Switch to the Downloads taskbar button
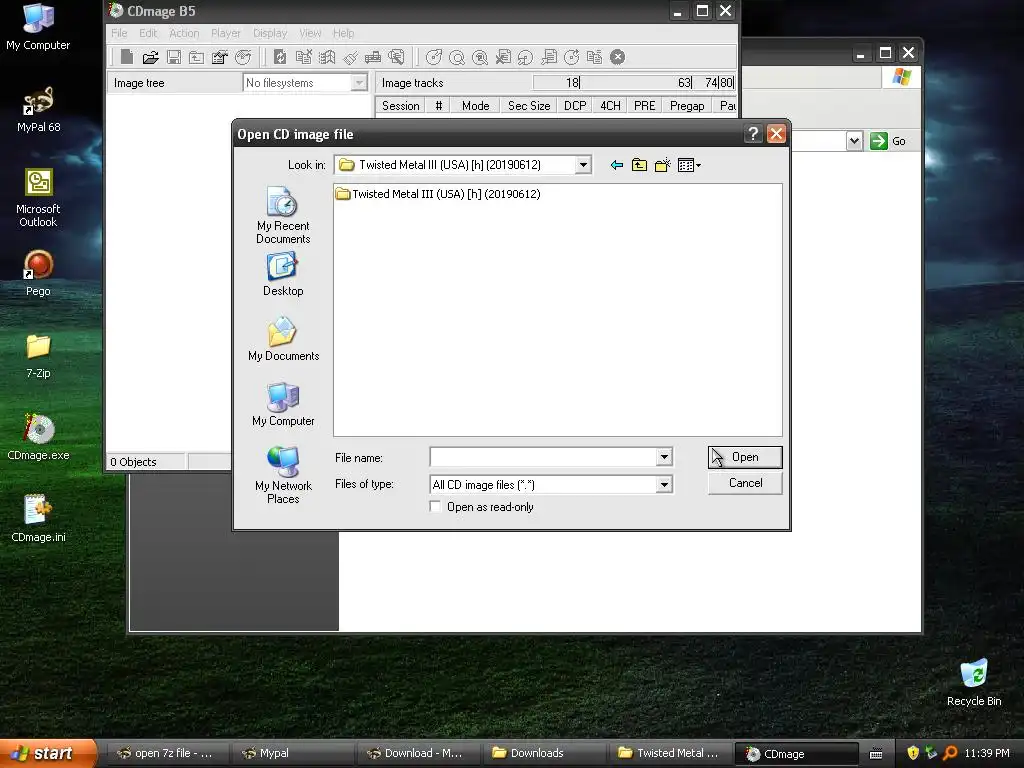The height and width of the screenshot is (768, 1024). click(x=546, y=753)
